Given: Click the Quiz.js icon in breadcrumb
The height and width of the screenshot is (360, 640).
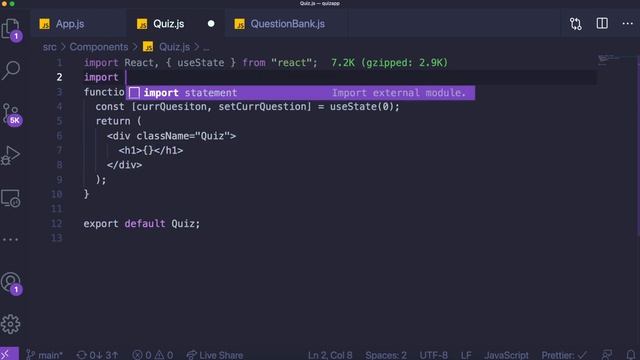Looking at the screenshot, I should tap(148, 47).
